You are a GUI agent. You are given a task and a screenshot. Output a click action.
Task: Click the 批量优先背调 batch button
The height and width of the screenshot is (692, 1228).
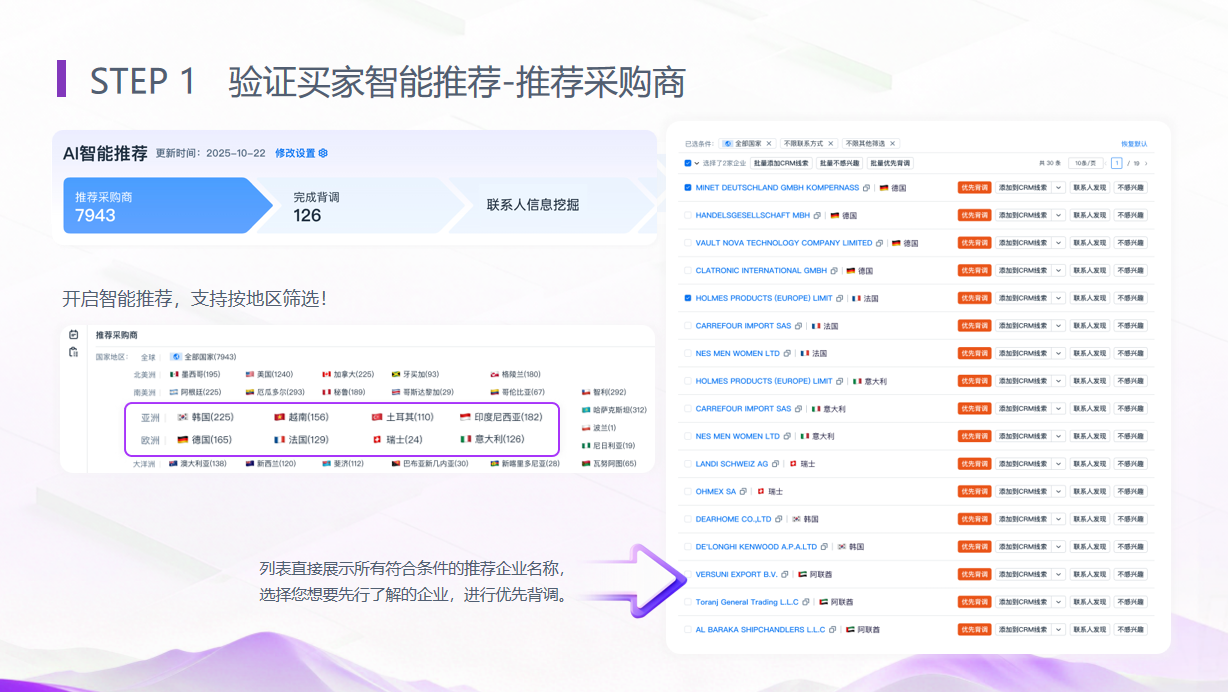tap(889, 163)
